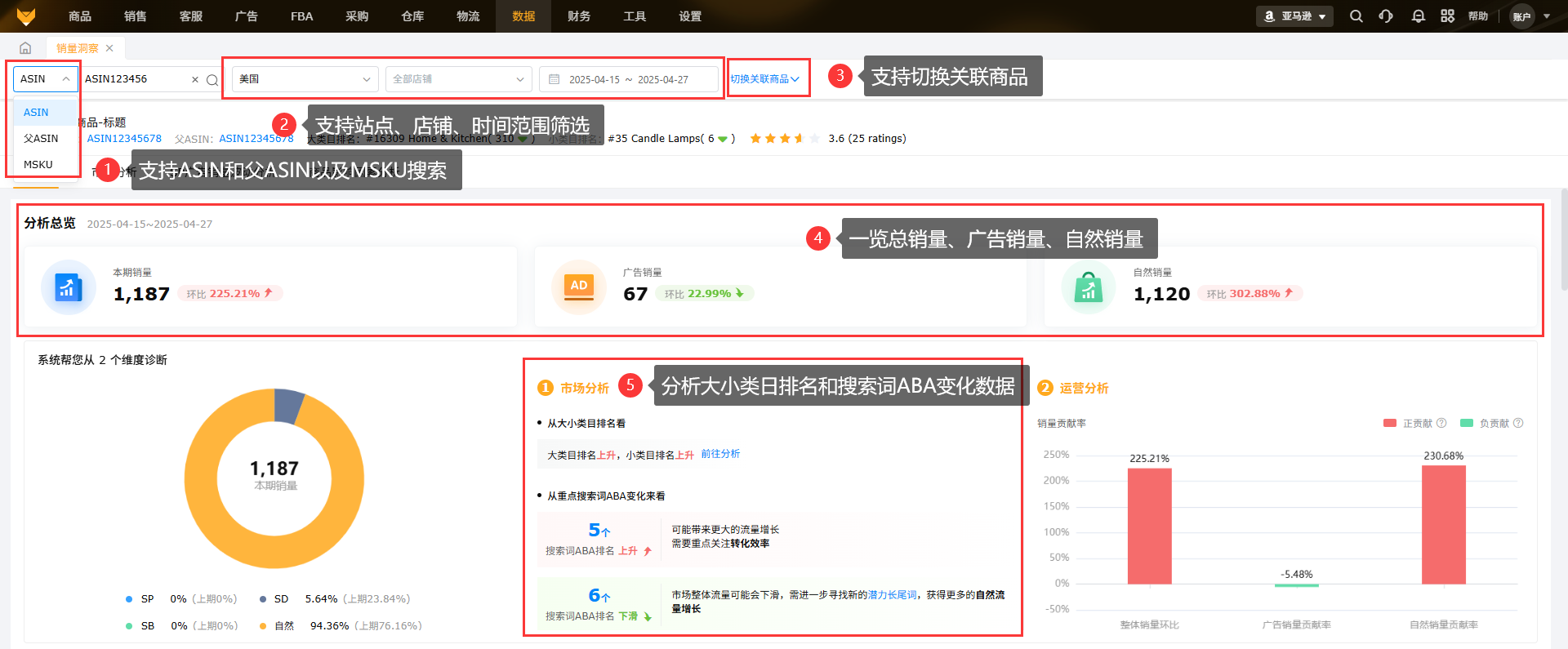Open the 广告 top menu
Screen dimensions: 1568x649
(x=246, y=16)
